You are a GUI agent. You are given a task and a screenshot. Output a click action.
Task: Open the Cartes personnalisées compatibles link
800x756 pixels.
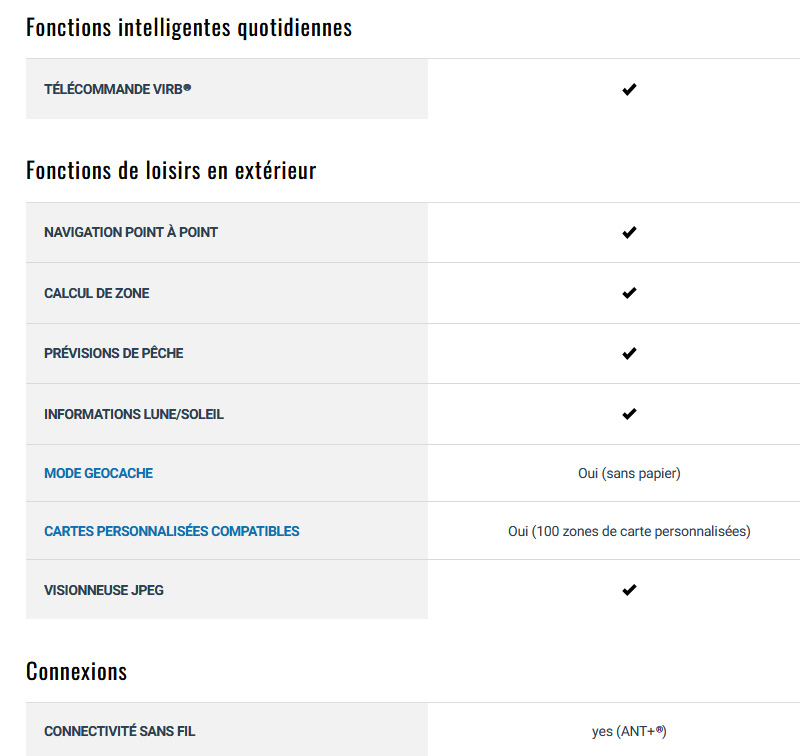coord(171,531)
